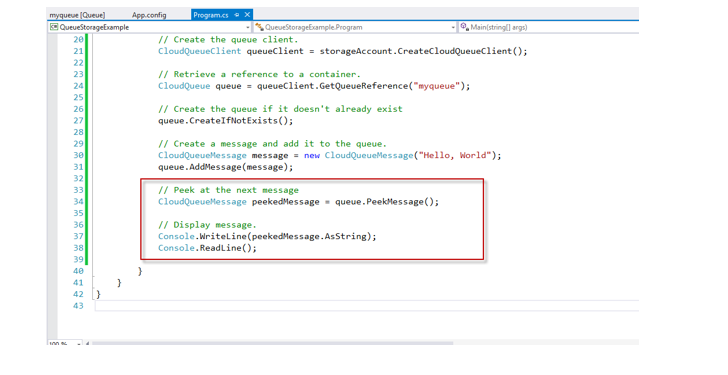Click GetQueueReference on line 24
This screenshot has width=728, height=375.
[x=364, y=86]
